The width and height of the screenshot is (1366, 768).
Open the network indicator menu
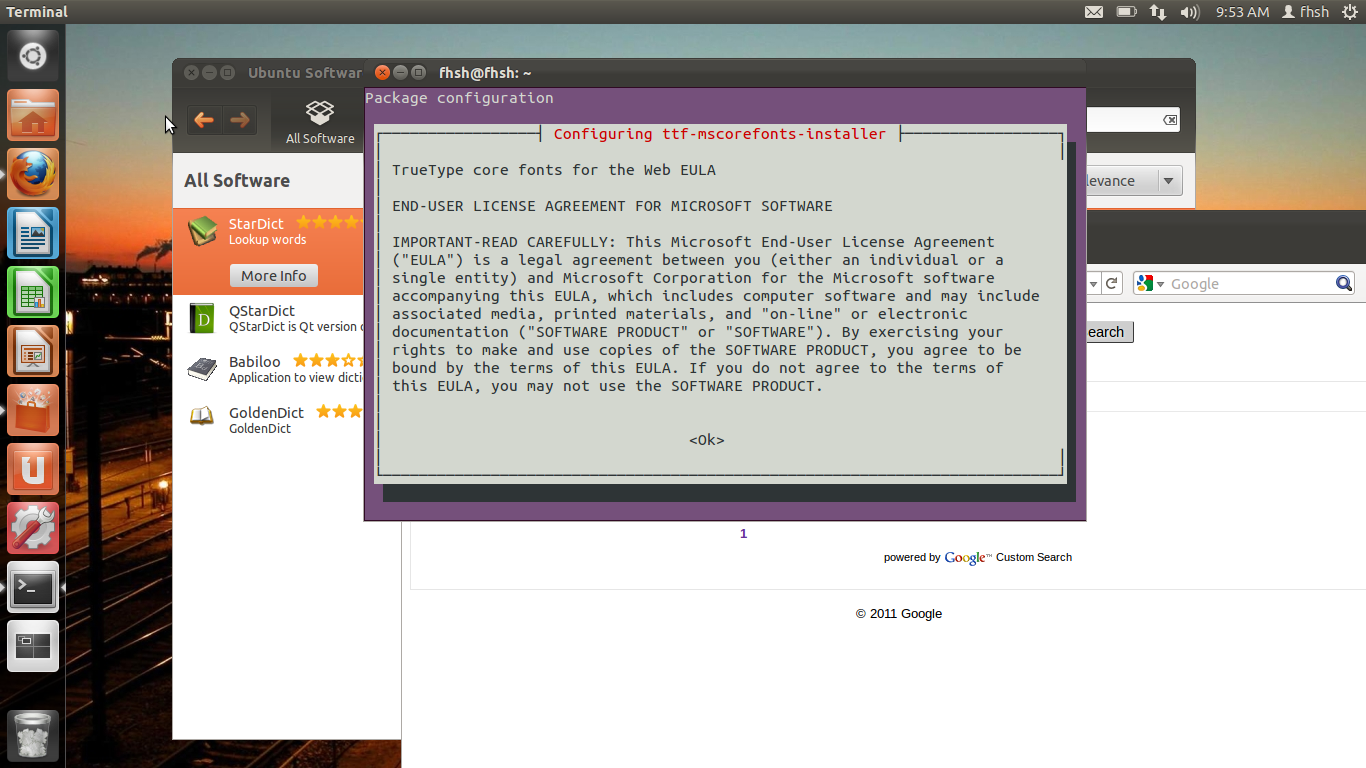point(1158,12)
